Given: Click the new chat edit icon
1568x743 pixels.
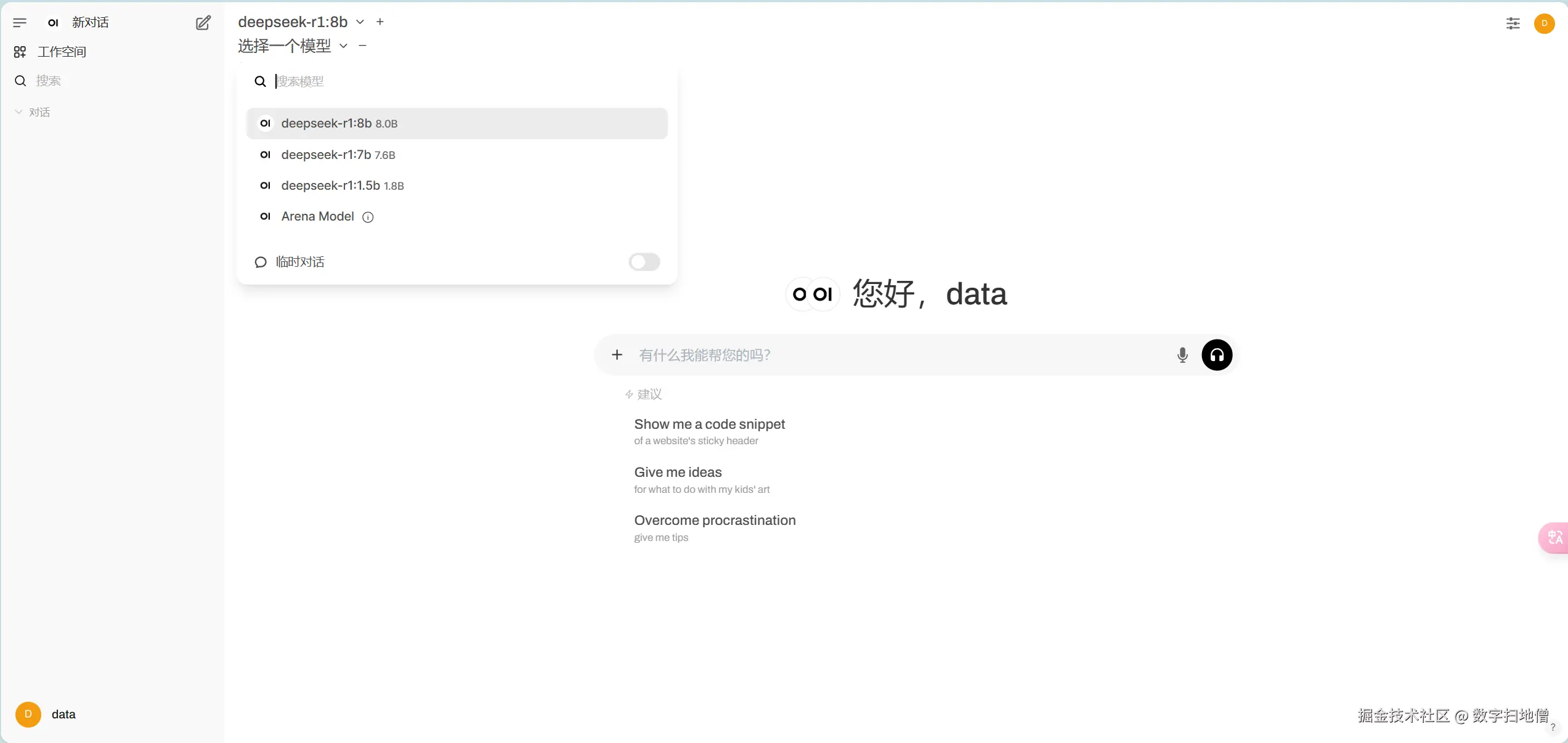Looking at the screenshot, I should click(x=203, y=23).
